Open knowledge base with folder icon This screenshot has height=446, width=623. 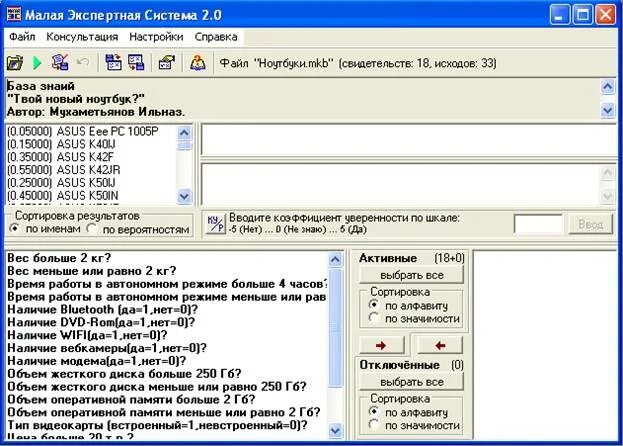tap(15, 63)
